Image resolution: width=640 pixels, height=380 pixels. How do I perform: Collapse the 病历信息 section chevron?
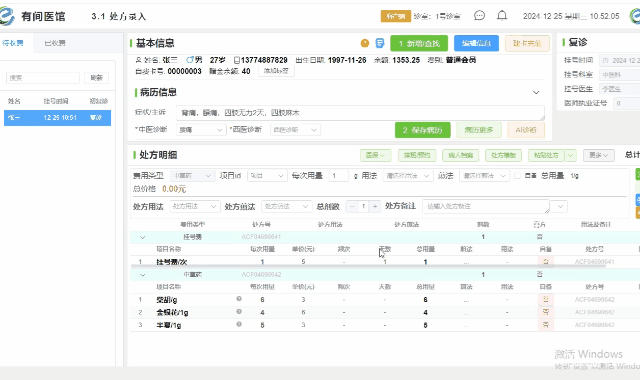[536, 93]
